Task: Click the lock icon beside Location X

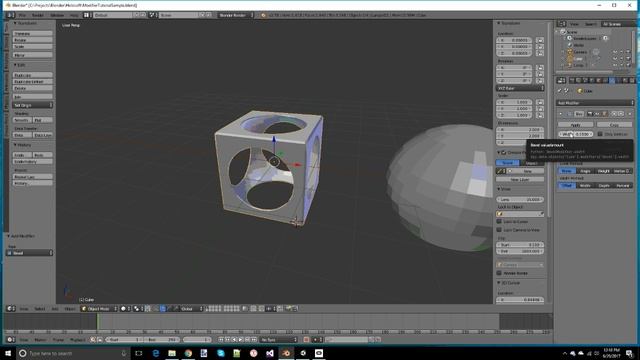Action: point(540,40)
